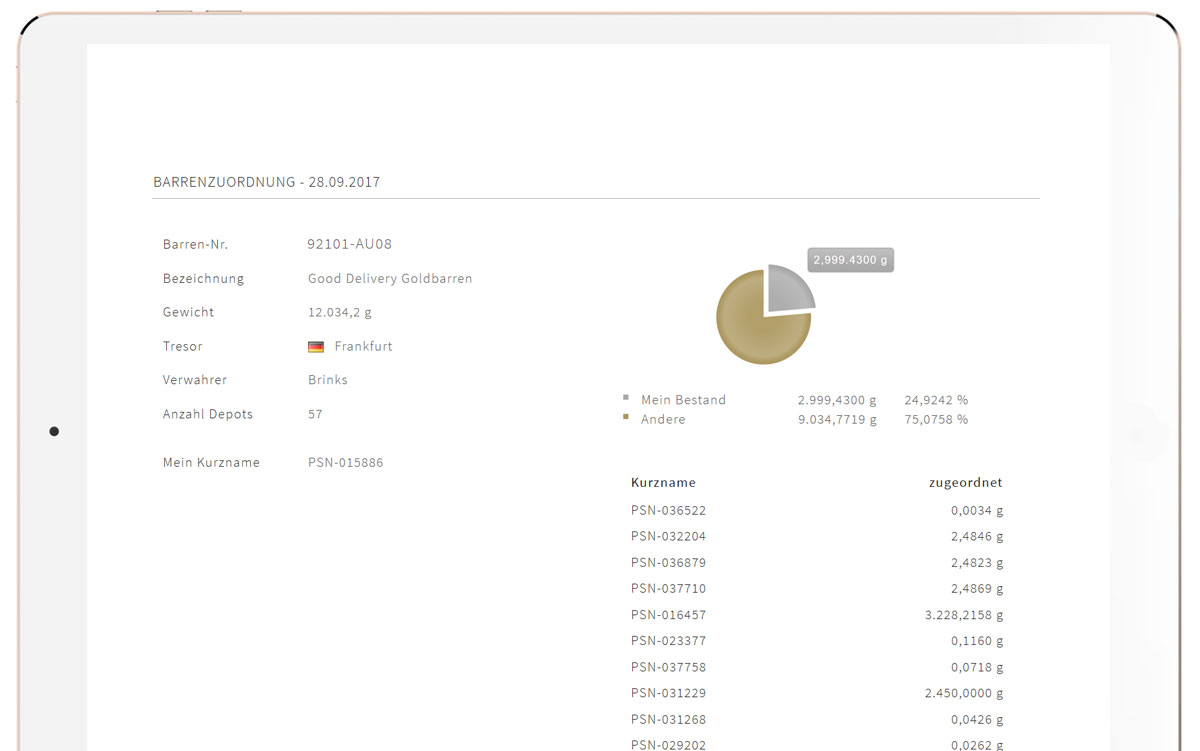The image size is (1200, 751).
Task: Click the value 2,4869 g
Action: coord(977,588)
